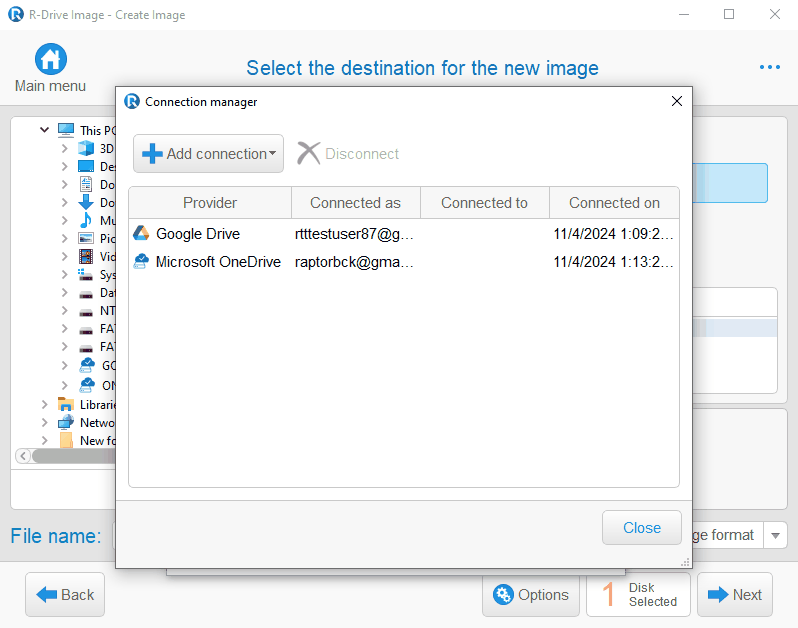Select the System drive icon
The width and height of the screenshot is (798, 628).
(x=86, y=275)
